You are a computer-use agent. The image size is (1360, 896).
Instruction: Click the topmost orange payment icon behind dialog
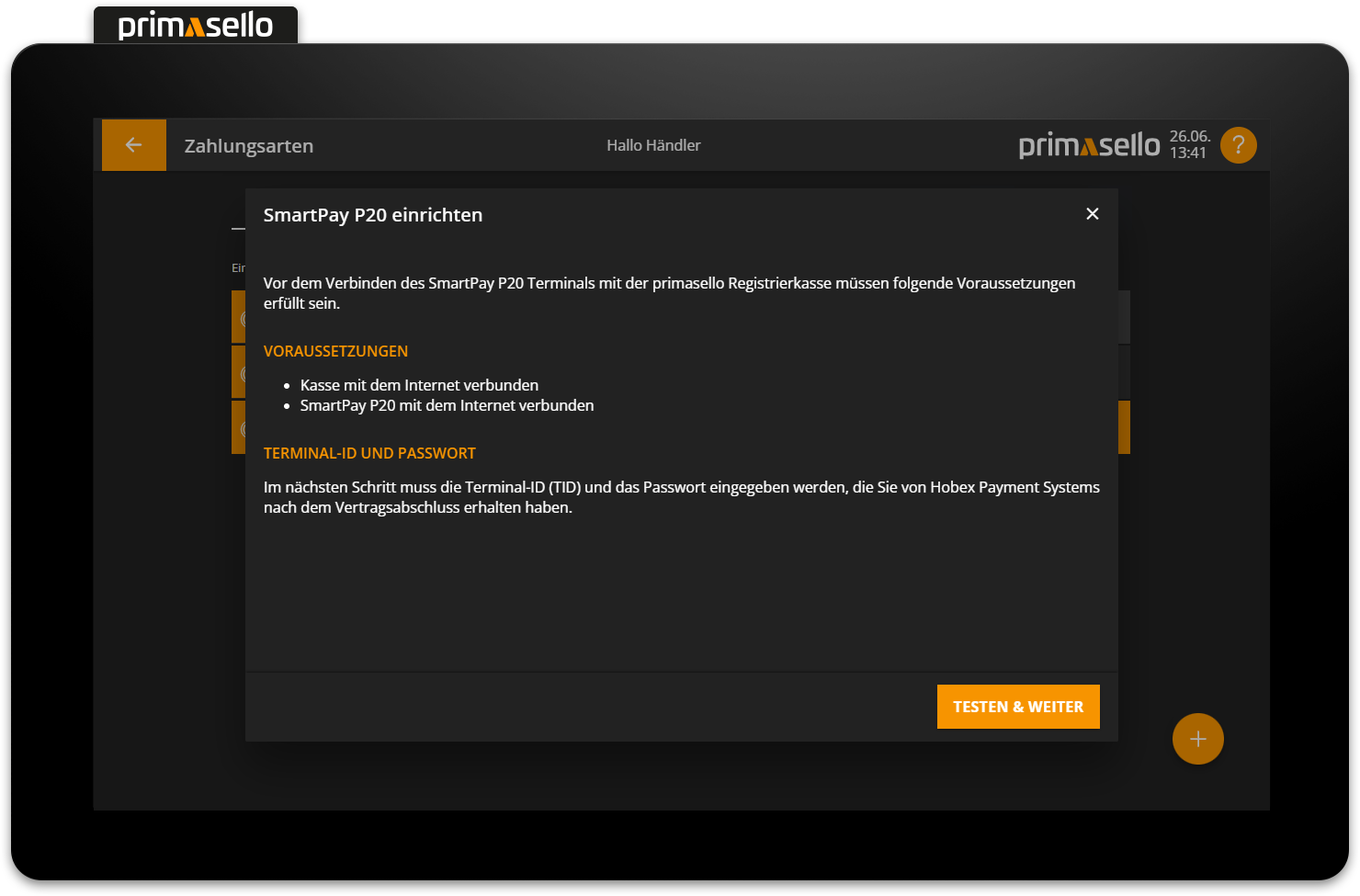(241, 316)
